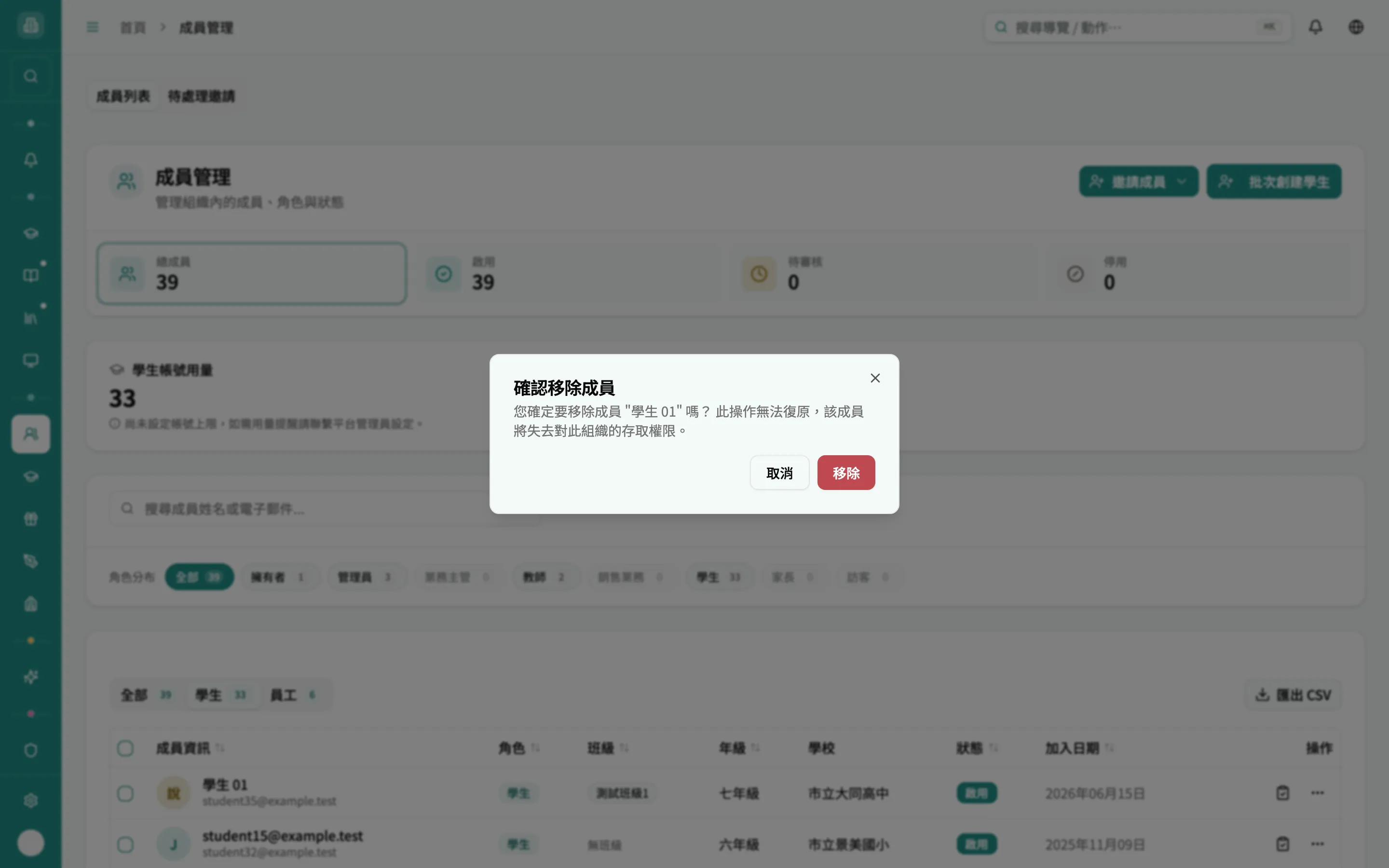1389x868 pixels.
Task: Select the 停用 0 stat card
Action: (x=1198, y=273)
